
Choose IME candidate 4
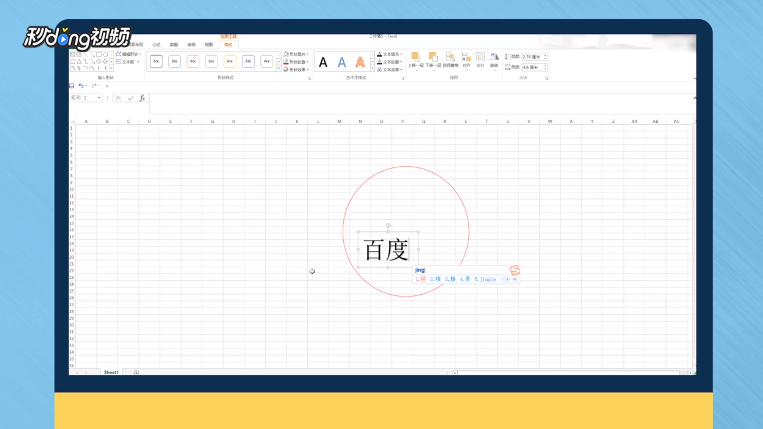pos(465,279)
